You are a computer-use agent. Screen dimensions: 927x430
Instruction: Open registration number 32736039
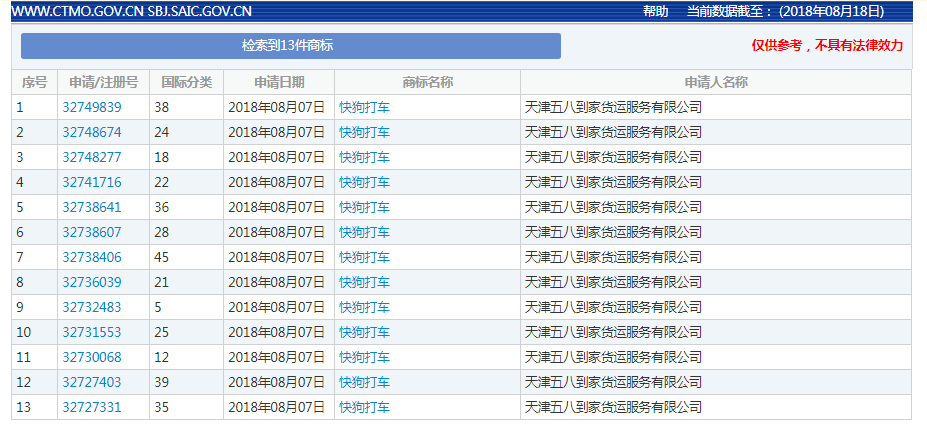[92, 283]
